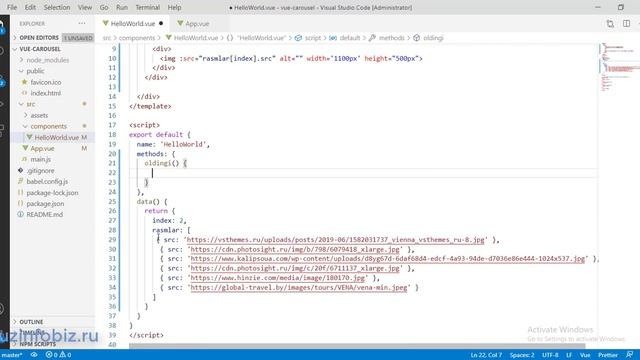Open the vsthemes.ru image URL link
Image resolution: width=640 pixels, height=360 pixels.
tap(335, 240)
